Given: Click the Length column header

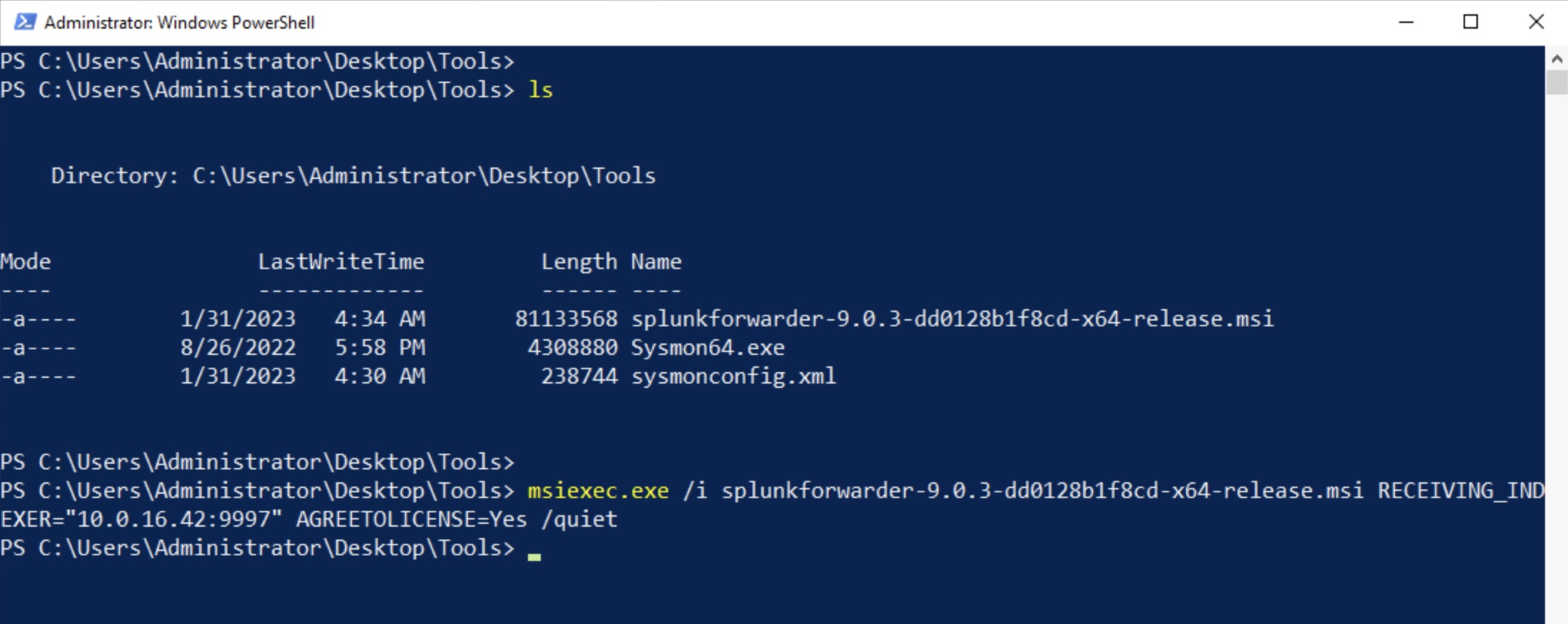Looking at the screenshot, I should [x=579, y=263].
